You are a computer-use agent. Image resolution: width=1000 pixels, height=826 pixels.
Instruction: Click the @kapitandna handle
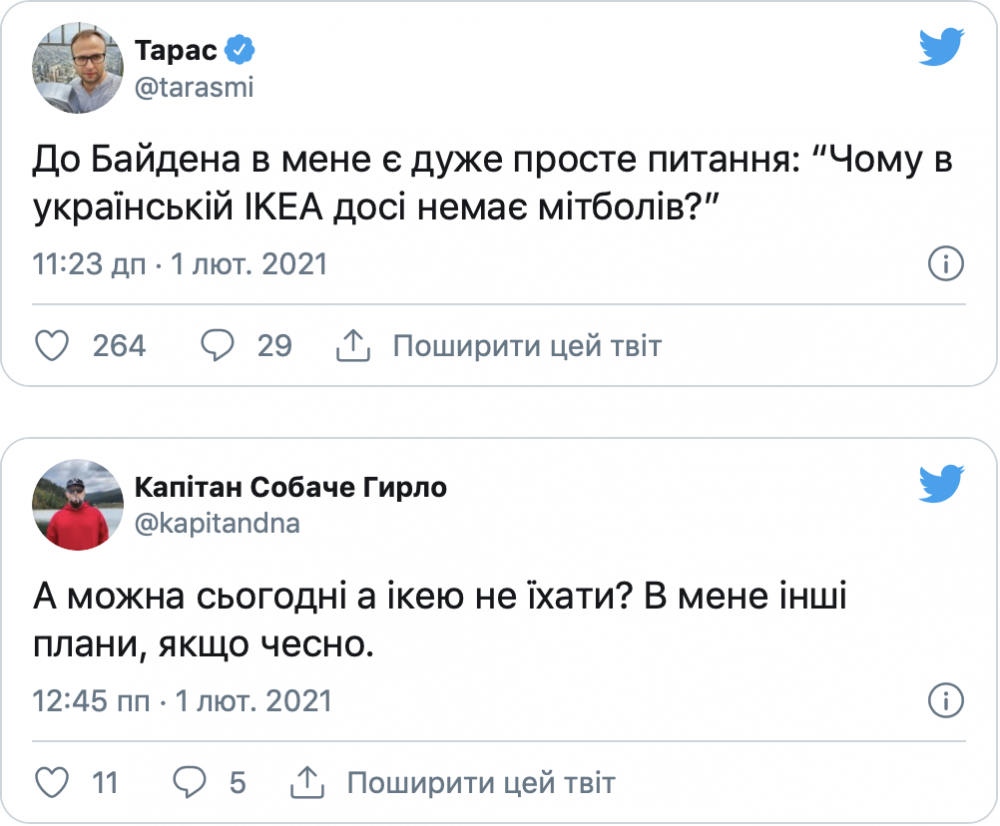217,523
